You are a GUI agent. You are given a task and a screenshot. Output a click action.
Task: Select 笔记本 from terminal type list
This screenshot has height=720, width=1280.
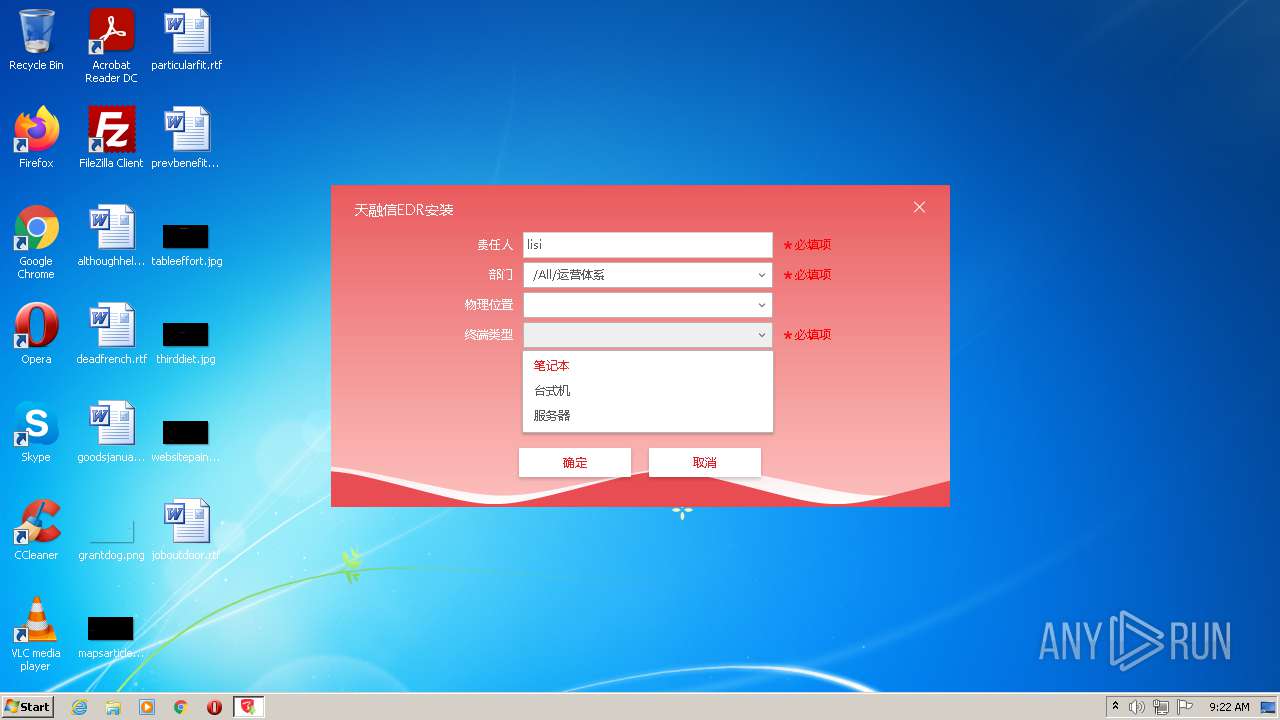click(647, 366)
